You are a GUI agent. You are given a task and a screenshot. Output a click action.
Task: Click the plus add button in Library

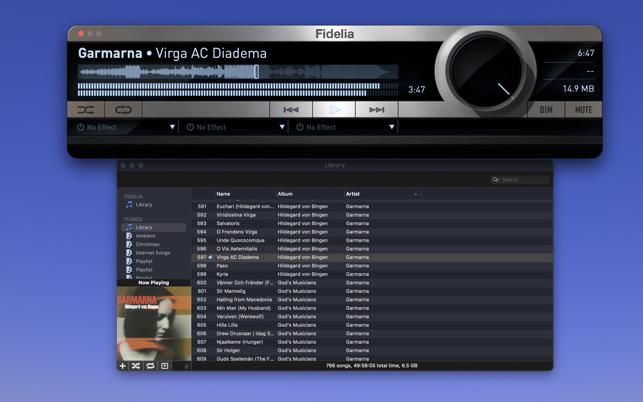point(122,366)
